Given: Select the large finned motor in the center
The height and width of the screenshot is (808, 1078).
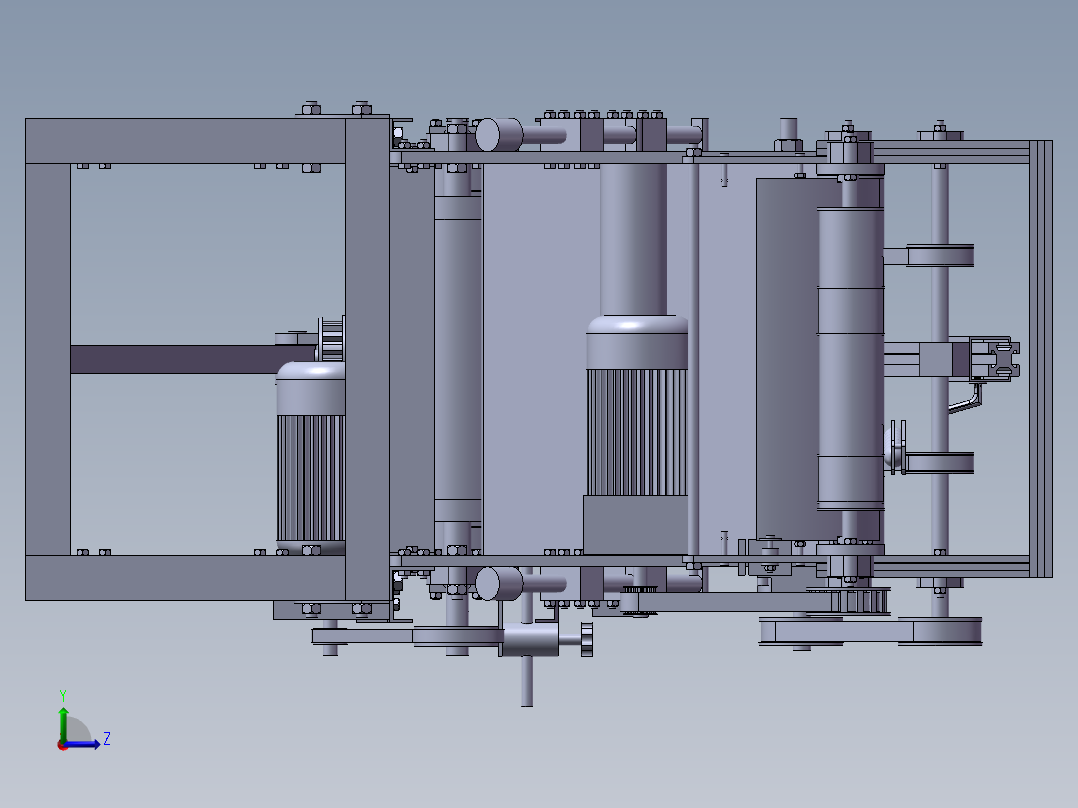Looking at the screenshot, I should 637,433.
